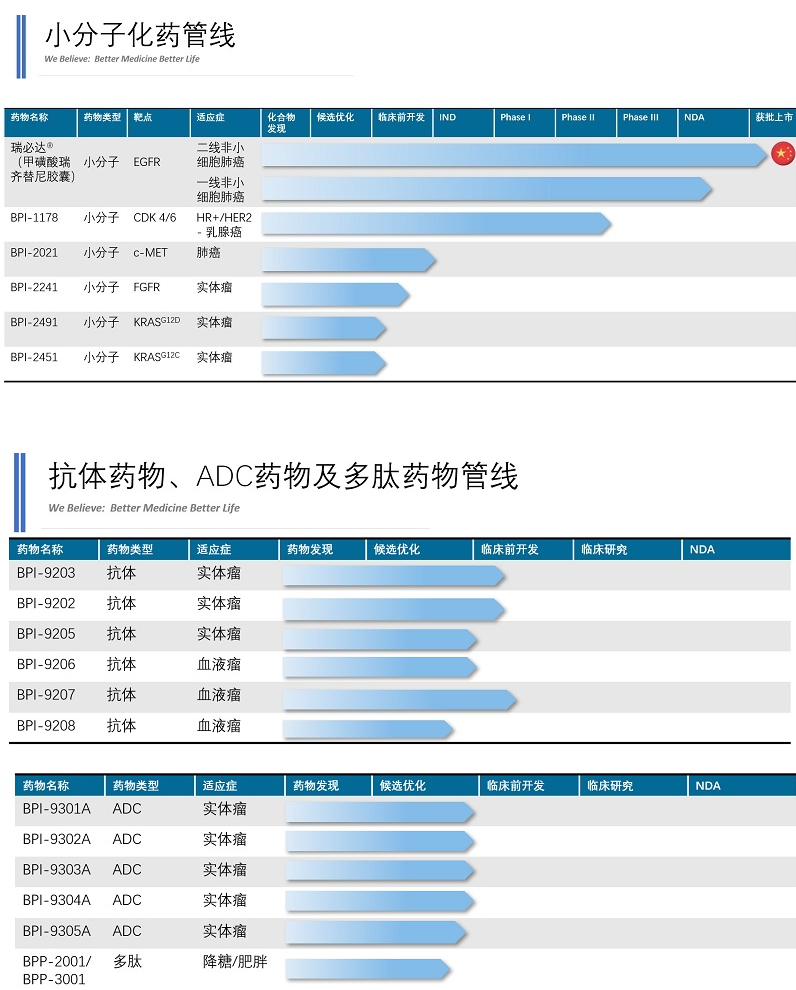Image resolution: width=796 pixels, height=990 pixels.
Task: Click the BPI-9202 antibody name
Action: point(46,603)
